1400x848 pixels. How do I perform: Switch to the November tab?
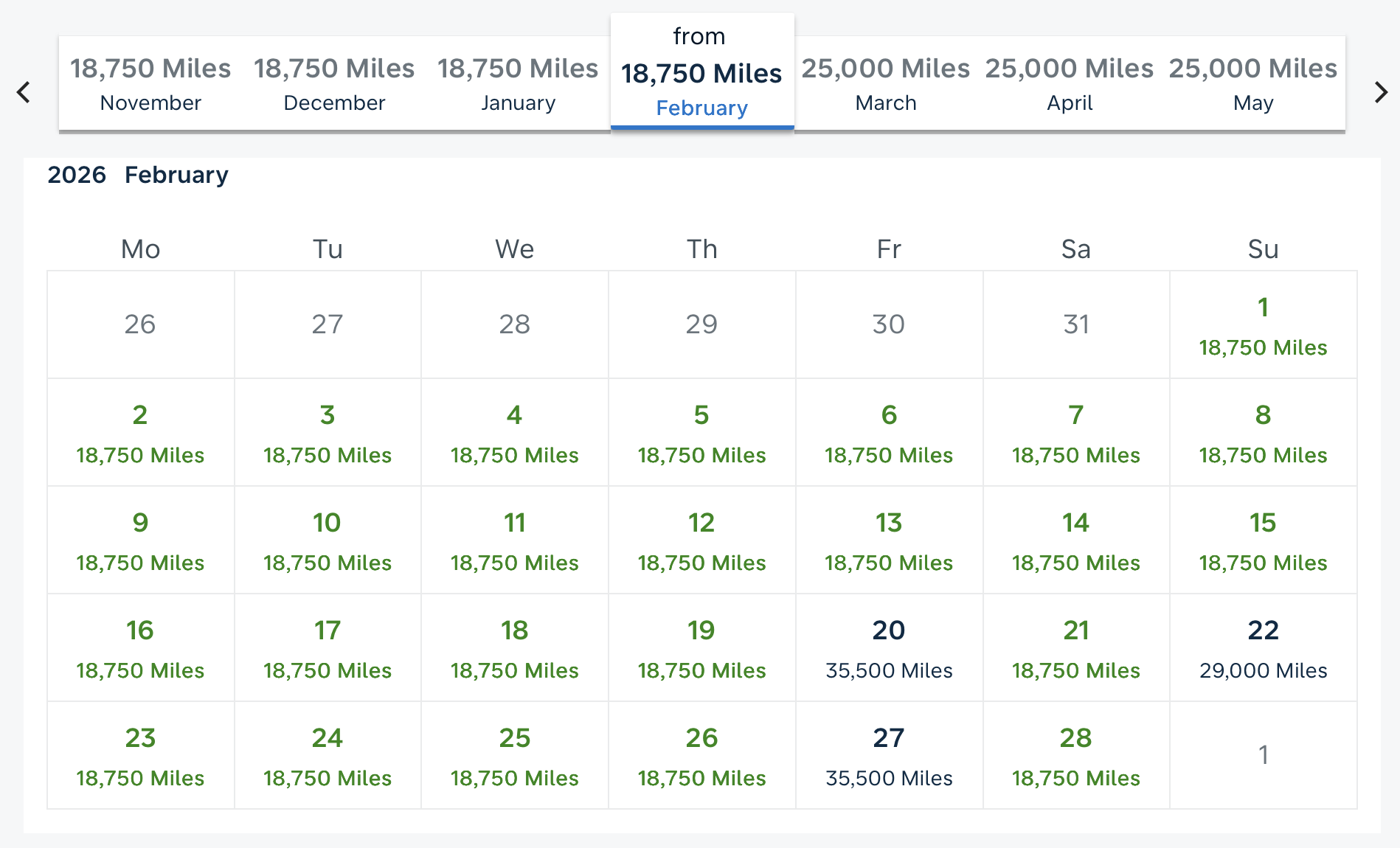point(150,84)
